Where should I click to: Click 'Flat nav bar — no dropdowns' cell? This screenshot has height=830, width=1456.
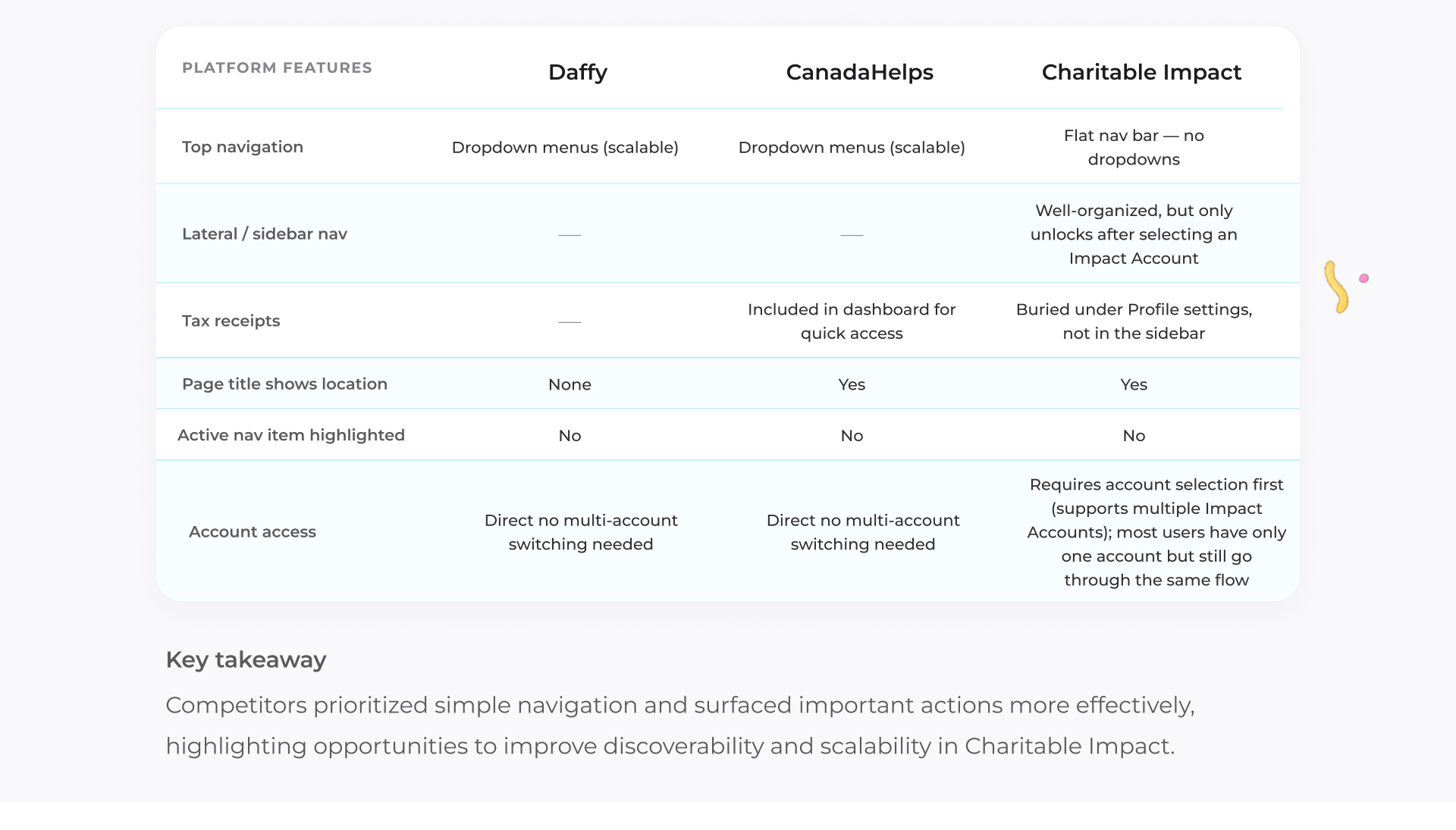coord(1134,147)
